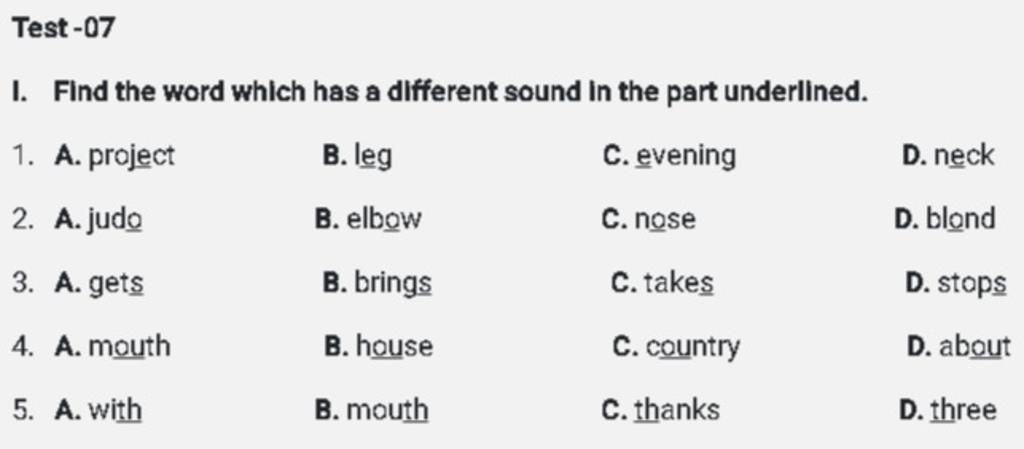Pick answer D. neck in question 1
The height and width of the screenshot is (449, 1024).
[948, 156]
